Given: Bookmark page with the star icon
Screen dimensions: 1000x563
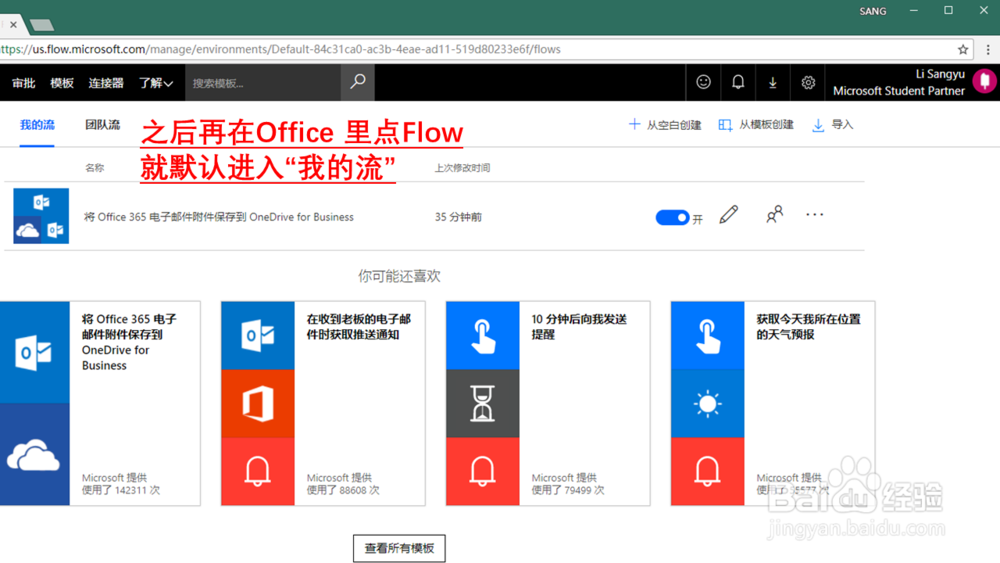Looking at the screenshot, I should (963, 49).
